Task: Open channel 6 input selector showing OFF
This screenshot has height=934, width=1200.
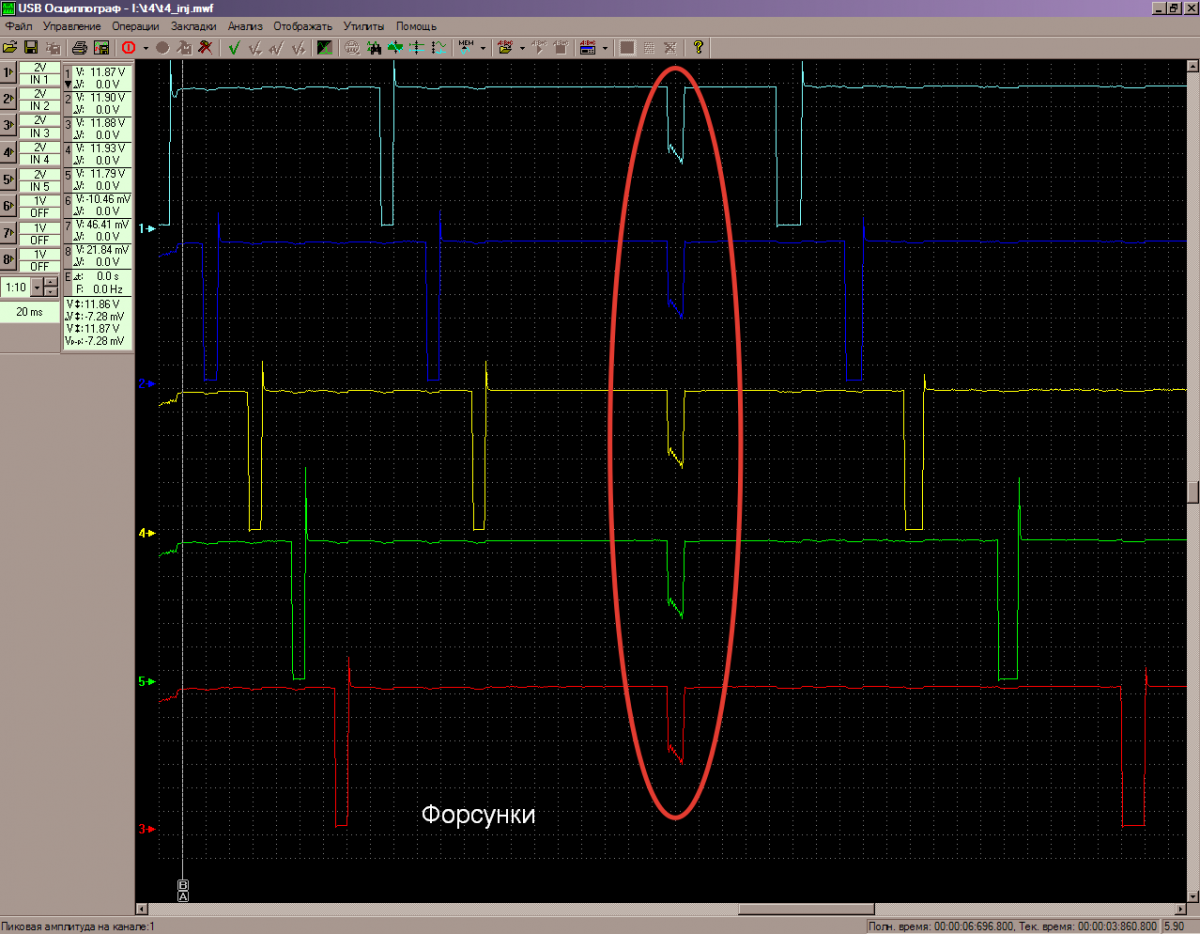Action: coord(40,213)
